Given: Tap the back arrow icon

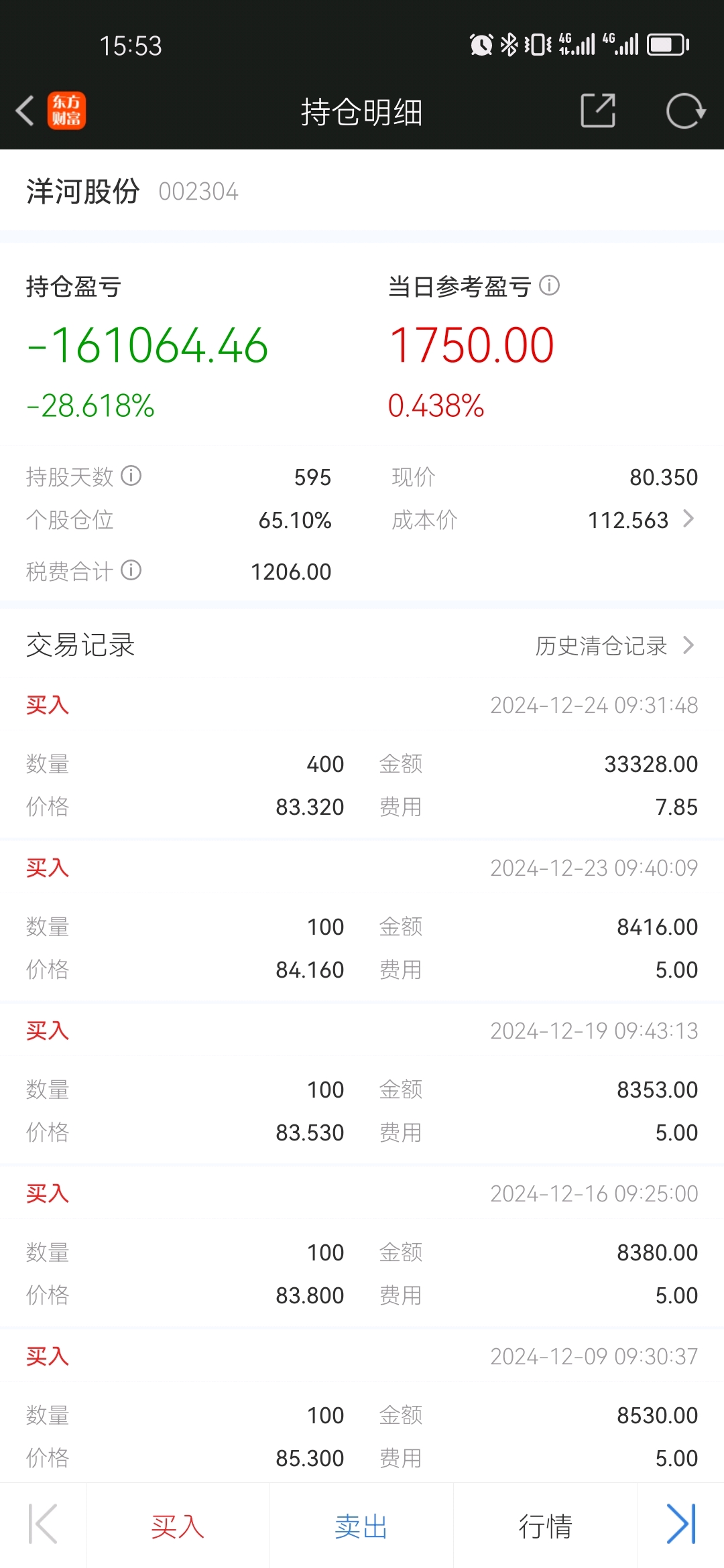Looking at the screenshot, I should (25, 111).
